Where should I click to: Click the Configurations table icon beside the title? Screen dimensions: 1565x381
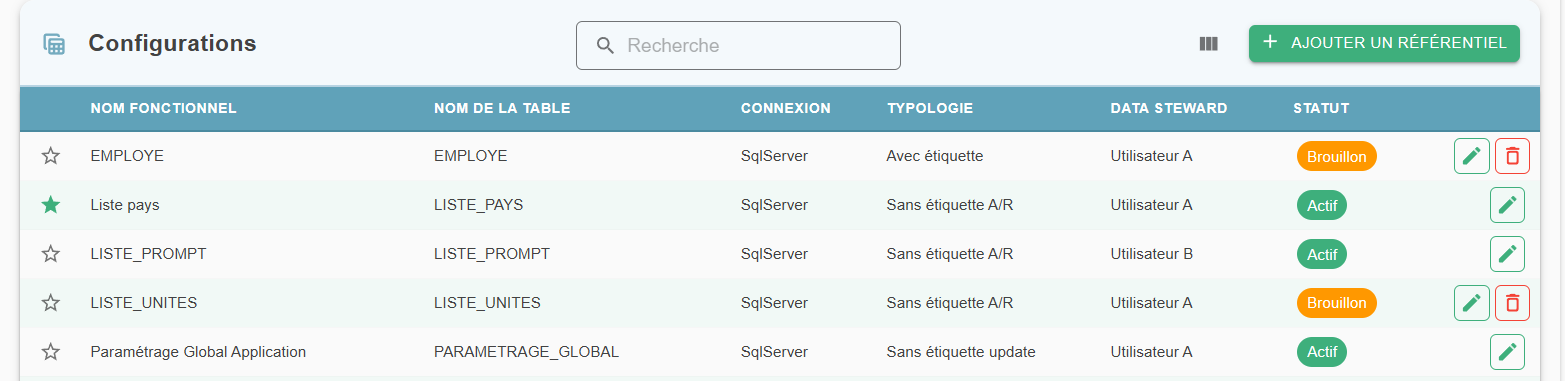click(54, 44)
